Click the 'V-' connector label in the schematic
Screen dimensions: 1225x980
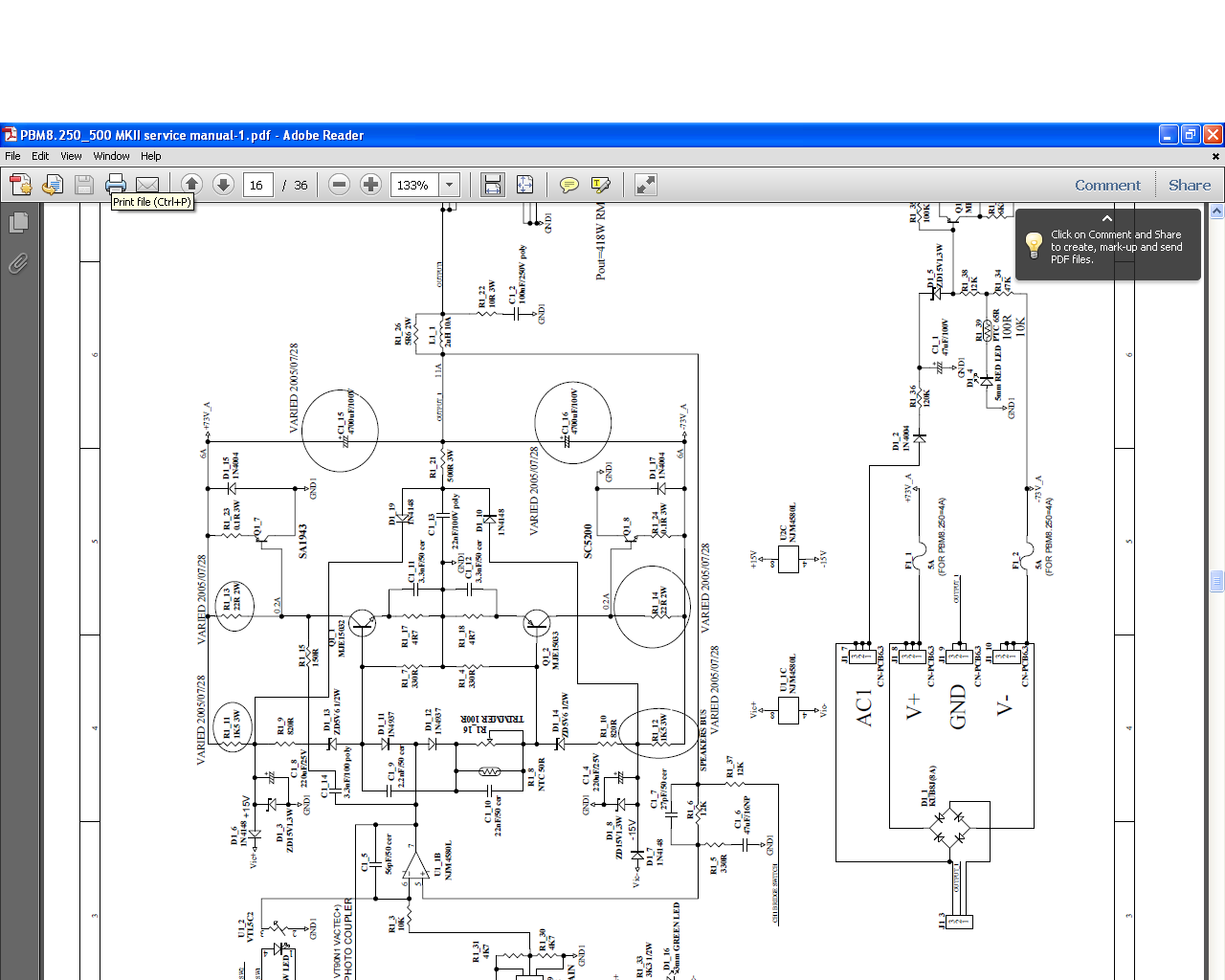pyautogui.click(x=1004, y=707)
